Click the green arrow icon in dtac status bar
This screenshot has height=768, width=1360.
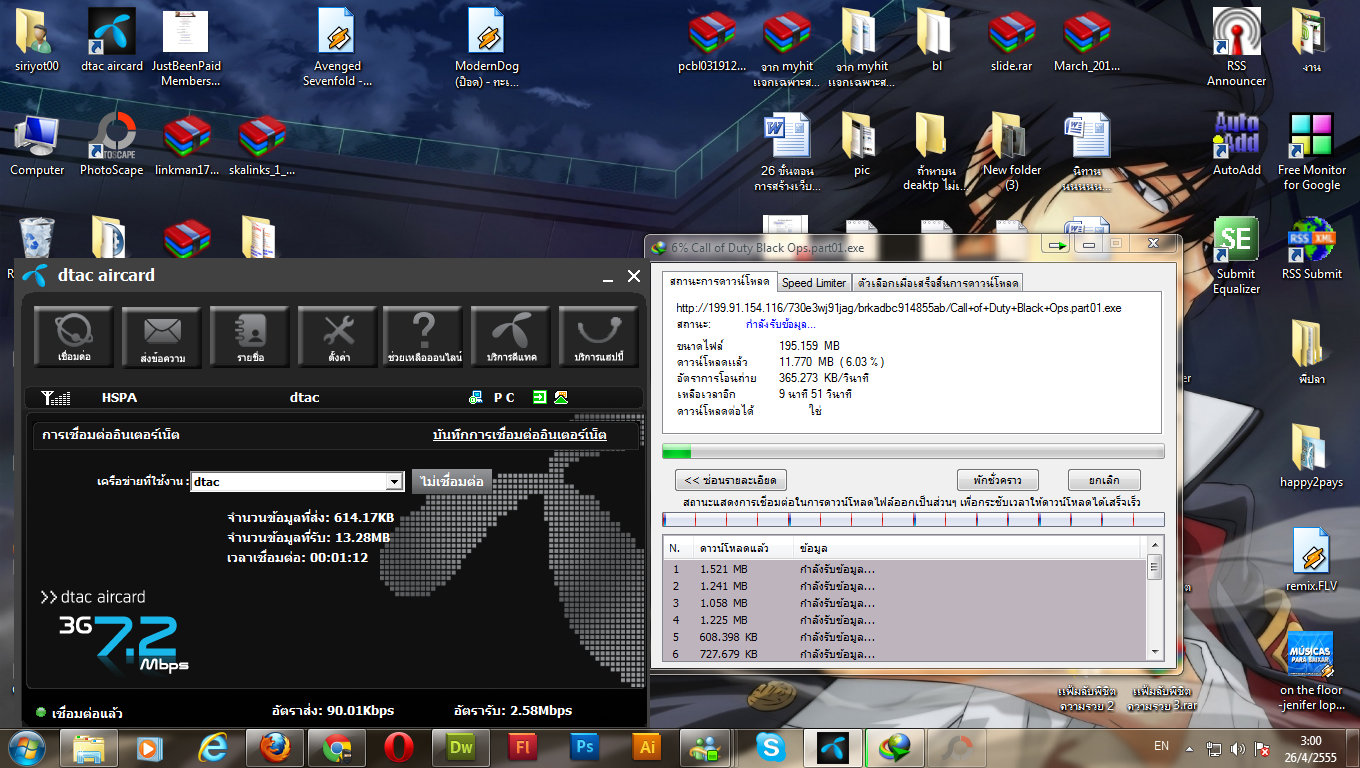(540, 398)
